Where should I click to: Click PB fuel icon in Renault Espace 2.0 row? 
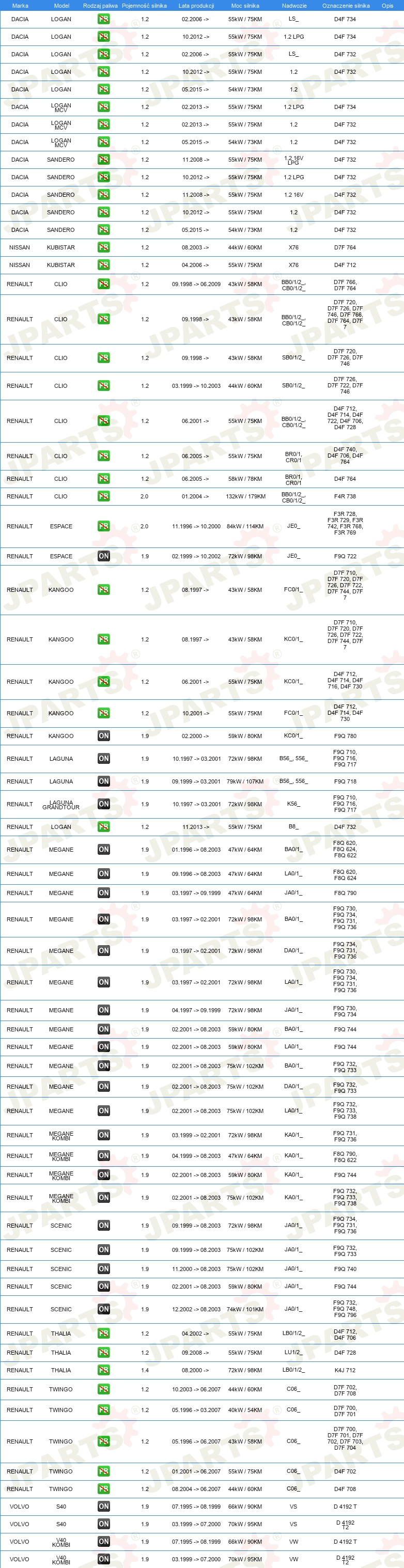pyautogui.click(x=103, y=526)
